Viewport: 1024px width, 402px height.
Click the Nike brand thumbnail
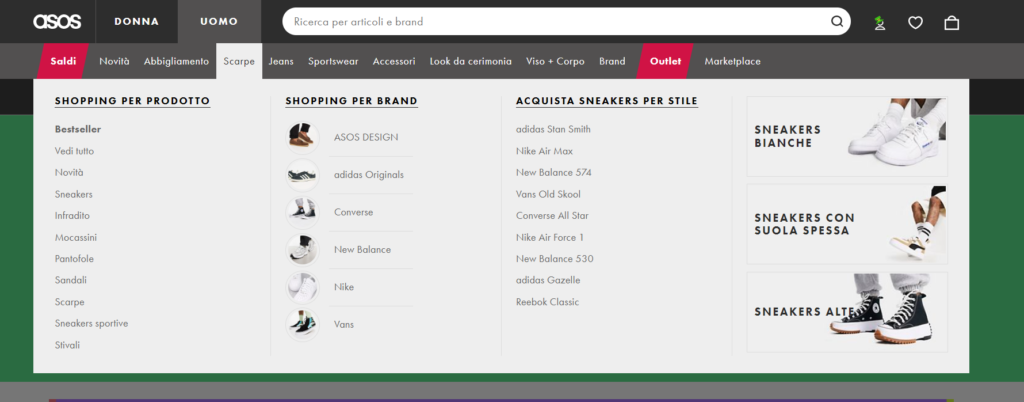pos(302,286)
